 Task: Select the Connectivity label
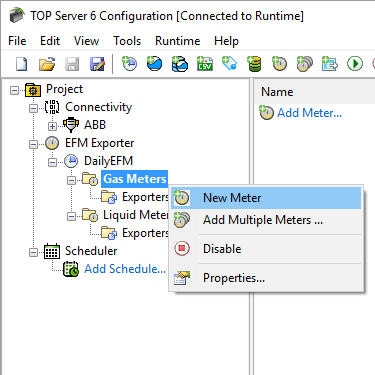98,107
